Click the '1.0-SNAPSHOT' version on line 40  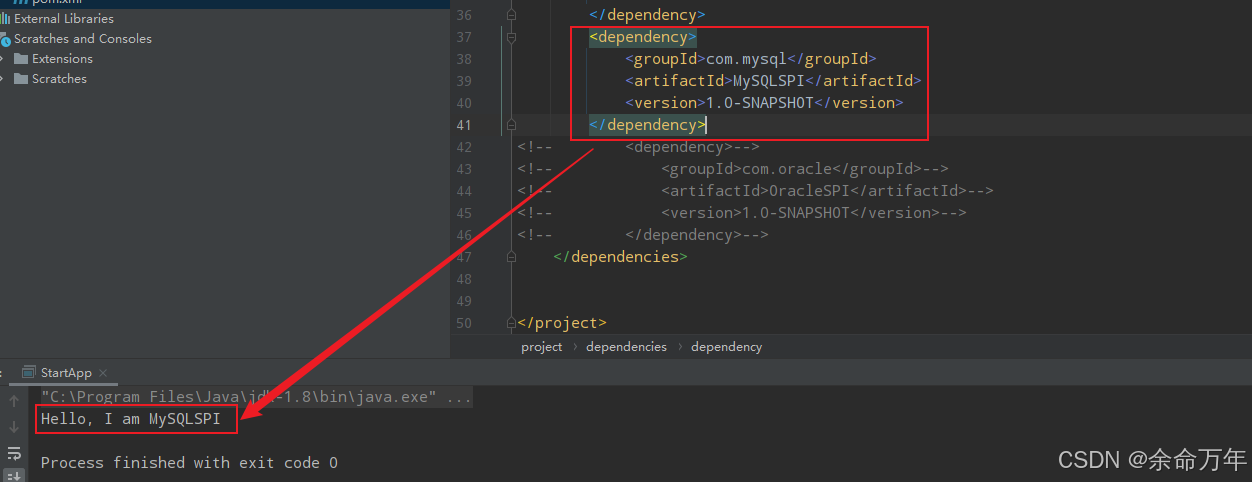[x=761, y=103]
